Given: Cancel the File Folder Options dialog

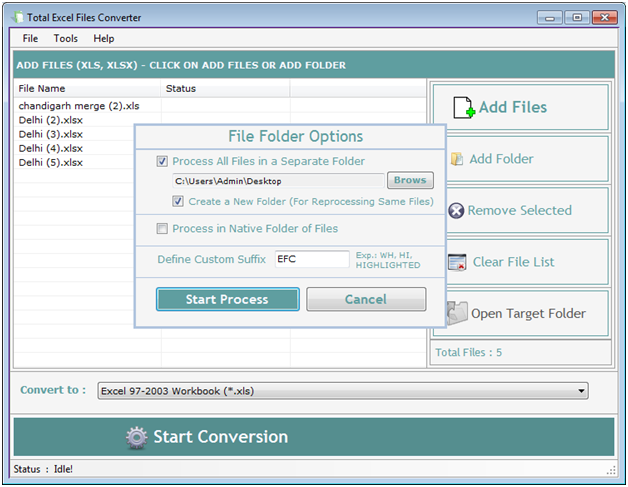Looking at the screenshot, I should (366, 299).
